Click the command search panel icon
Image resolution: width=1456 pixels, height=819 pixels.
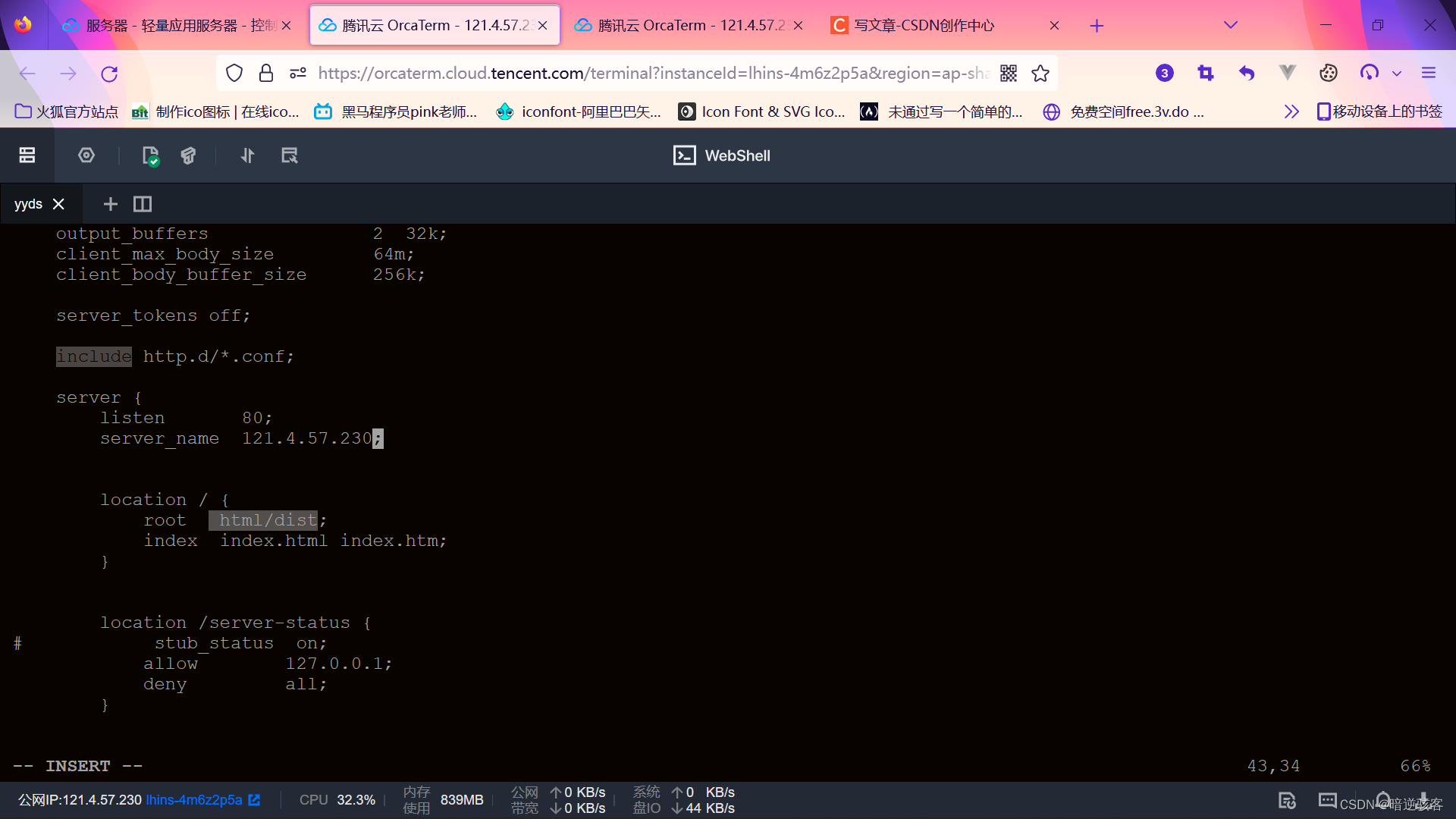289,155
